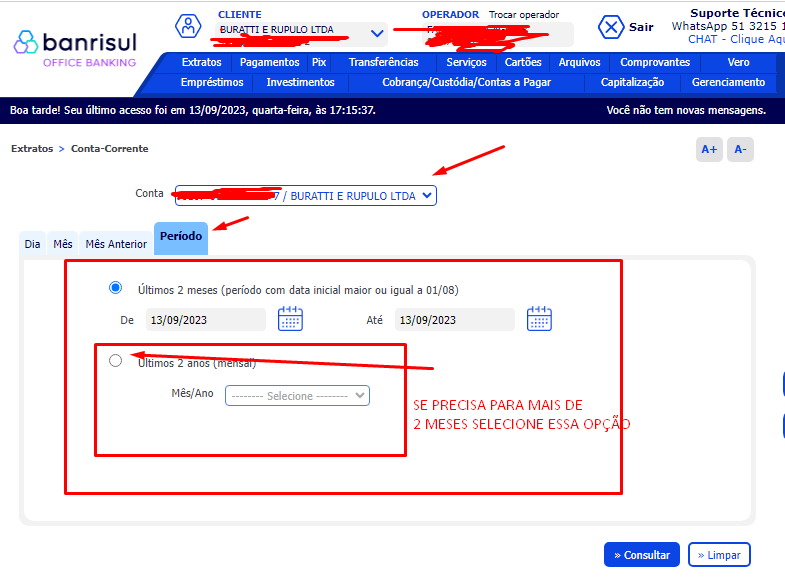Click the Cliente user profile icon
Image resolution: width=785 pixels, height=583 pixels.
188,26
